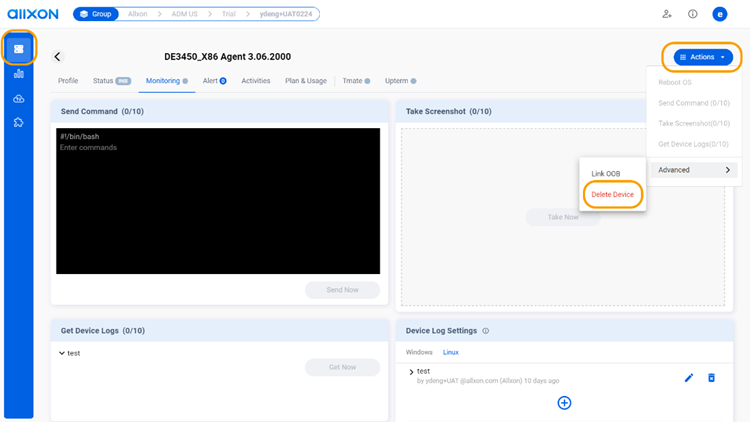Click the back arrow beside device name
Image resolution: width=750 pixels, height=422 pixels.
57,57
